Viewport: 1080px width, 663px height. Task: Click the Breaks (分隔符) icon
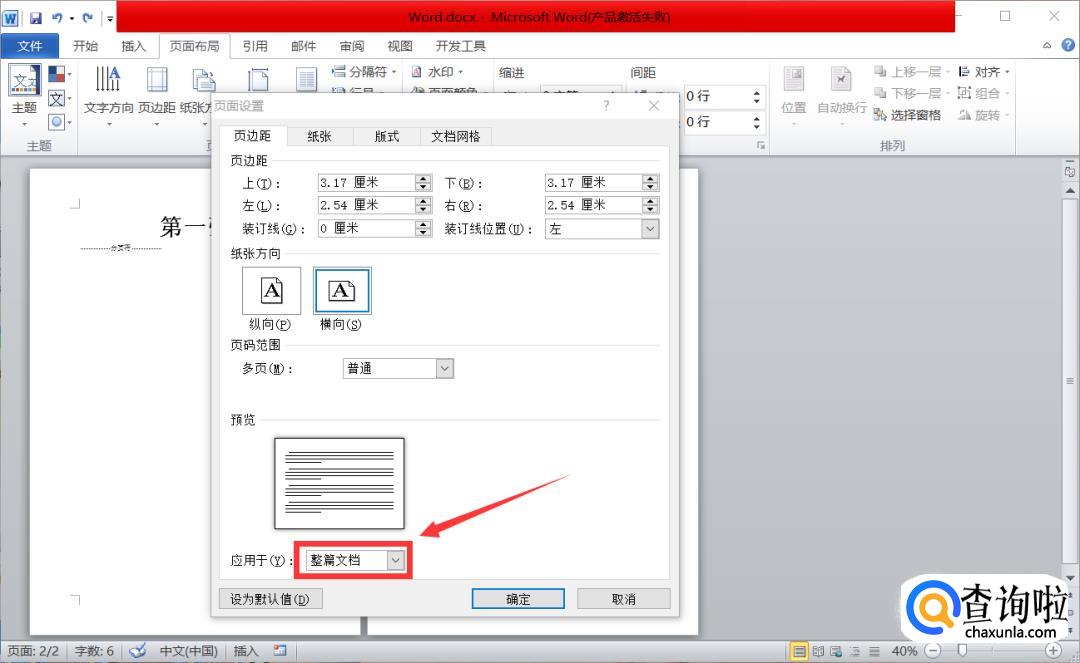(339, 72)
